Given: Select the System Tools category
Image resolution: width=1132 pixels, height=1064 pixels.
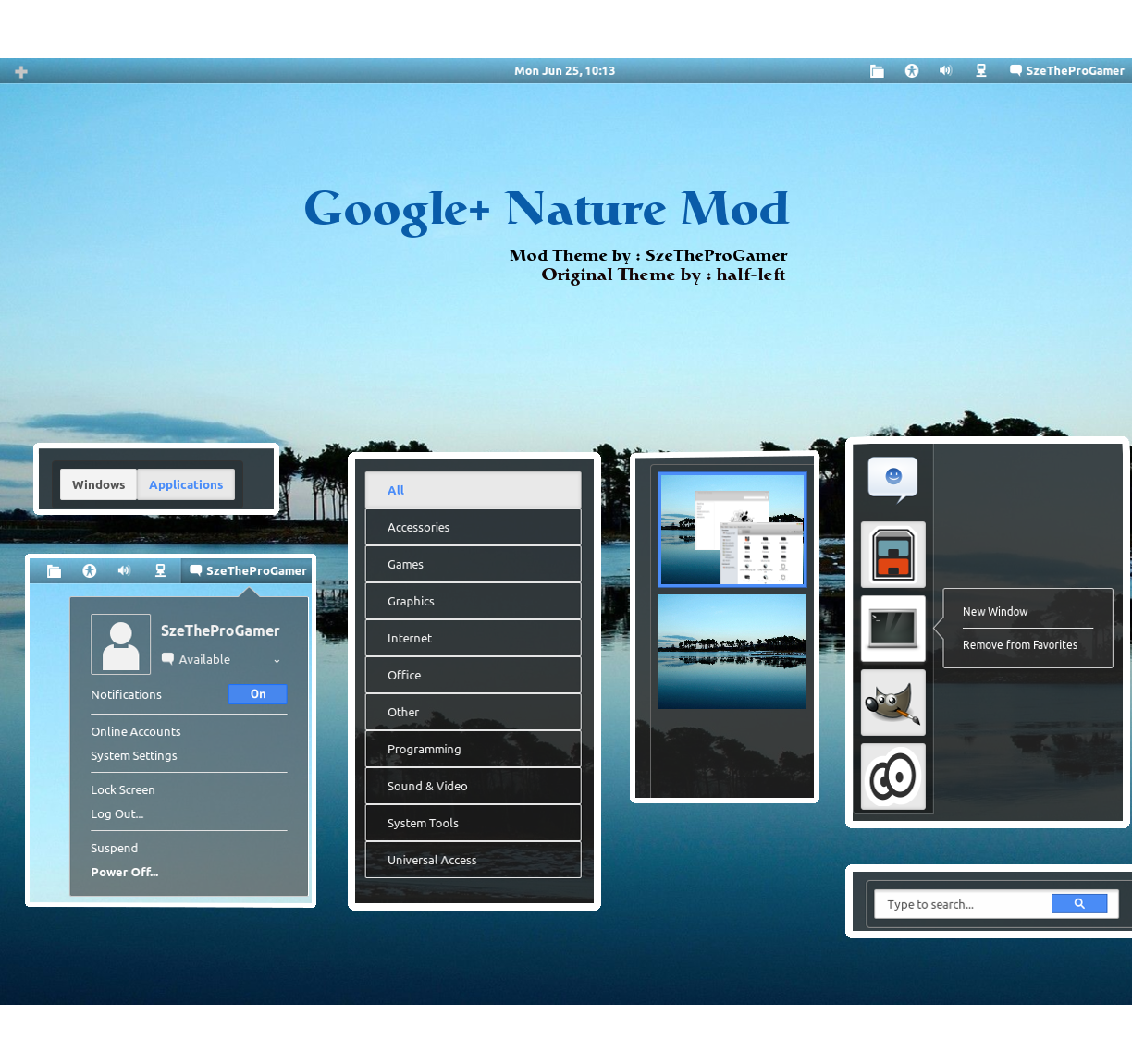Looking at the screenshot, I should [474, 823].
